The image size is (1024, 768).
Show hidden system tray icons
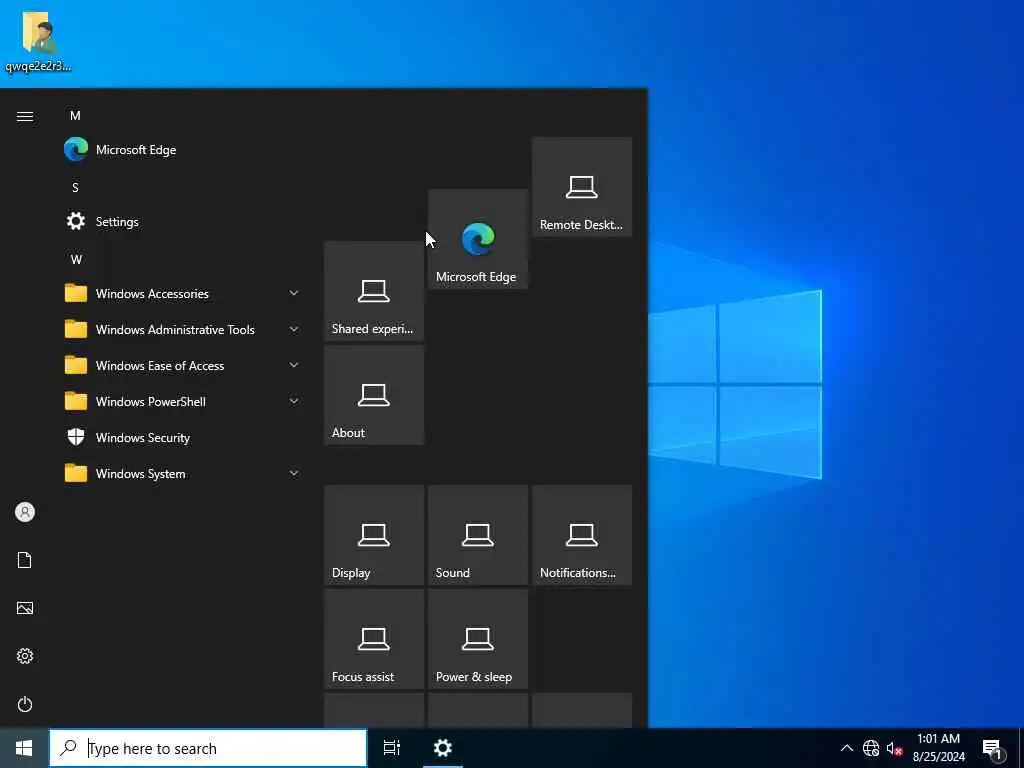click(846, 748)
